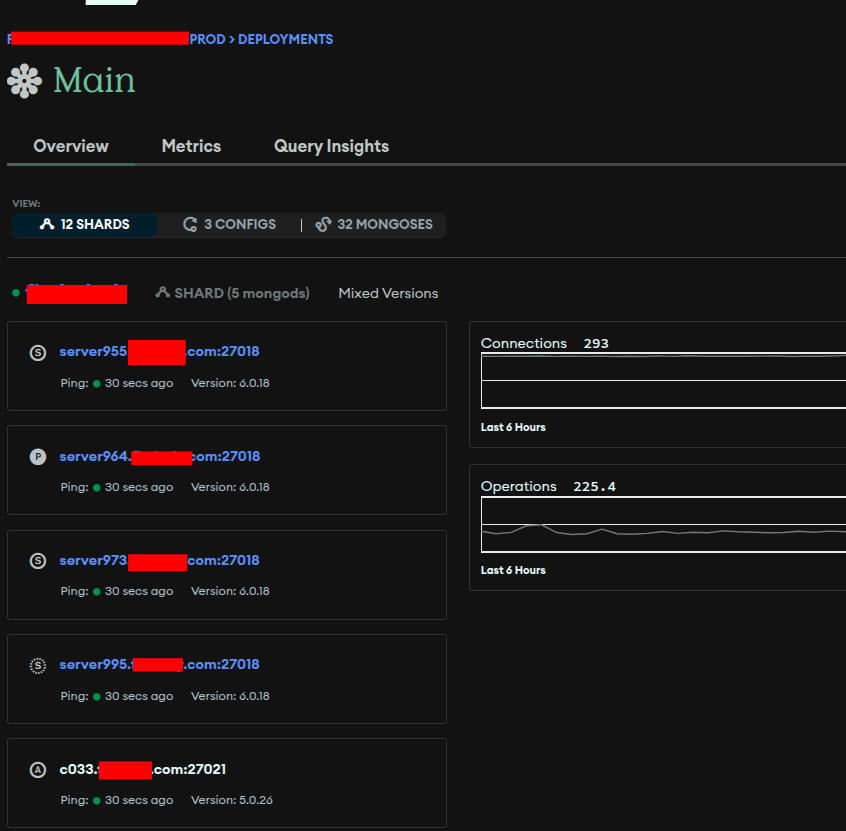
Task: Click Last 6 Hours under Operations
Action: 513,570
